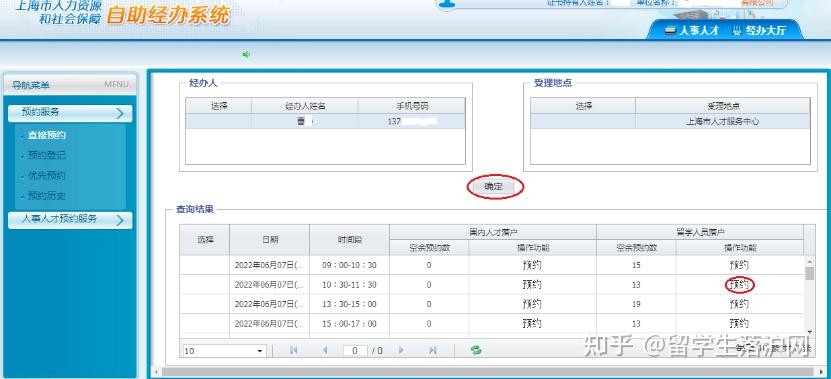831x379 pixels.
Task: Jump to last page of results
Action: click(433, 350)
